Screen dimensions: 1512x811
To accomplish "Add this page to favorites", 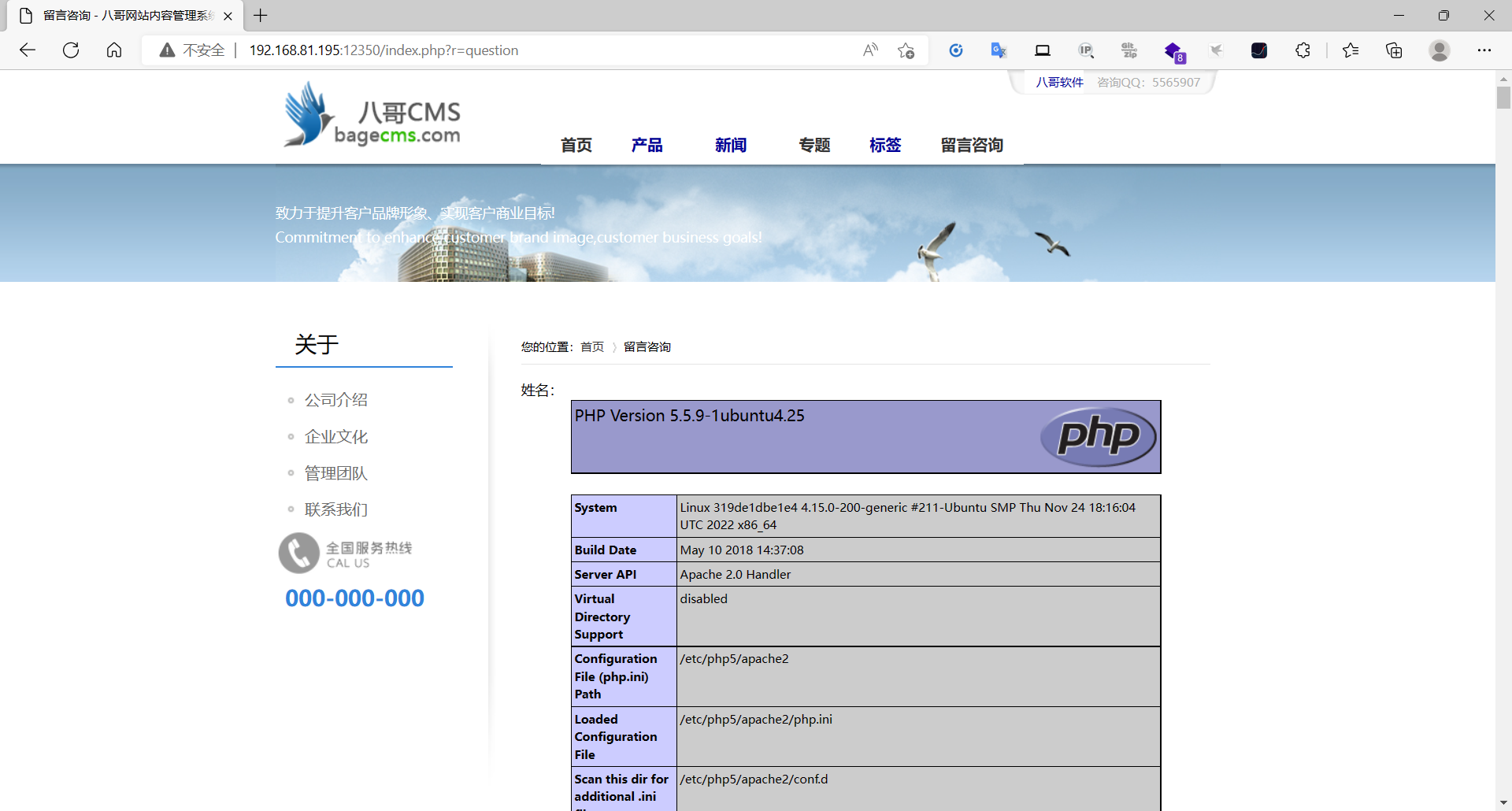I will [x=906, y=50].
